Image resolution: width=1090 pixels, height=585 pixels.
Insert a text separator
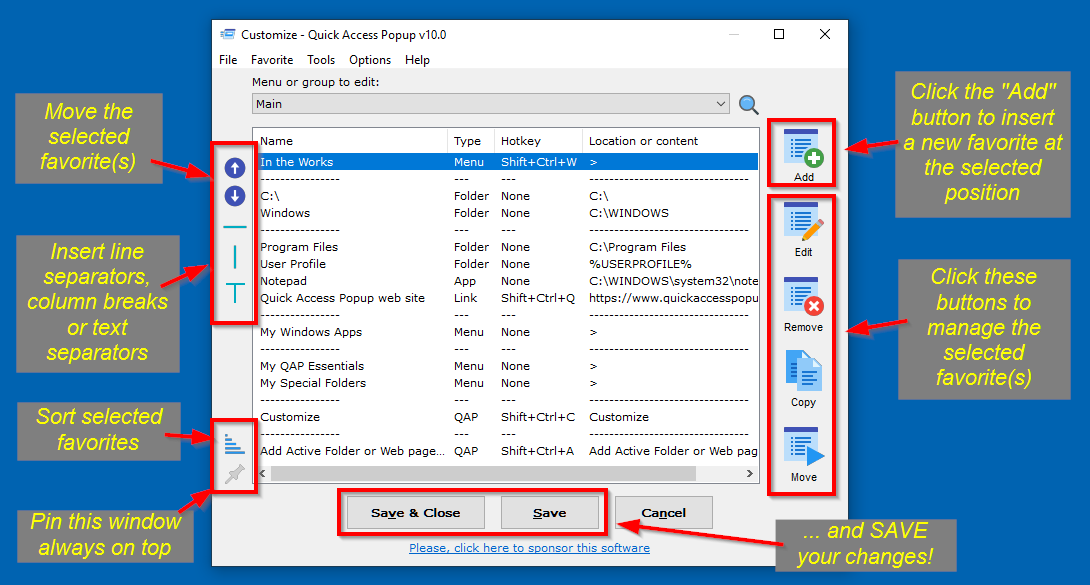tap(234, 292)
